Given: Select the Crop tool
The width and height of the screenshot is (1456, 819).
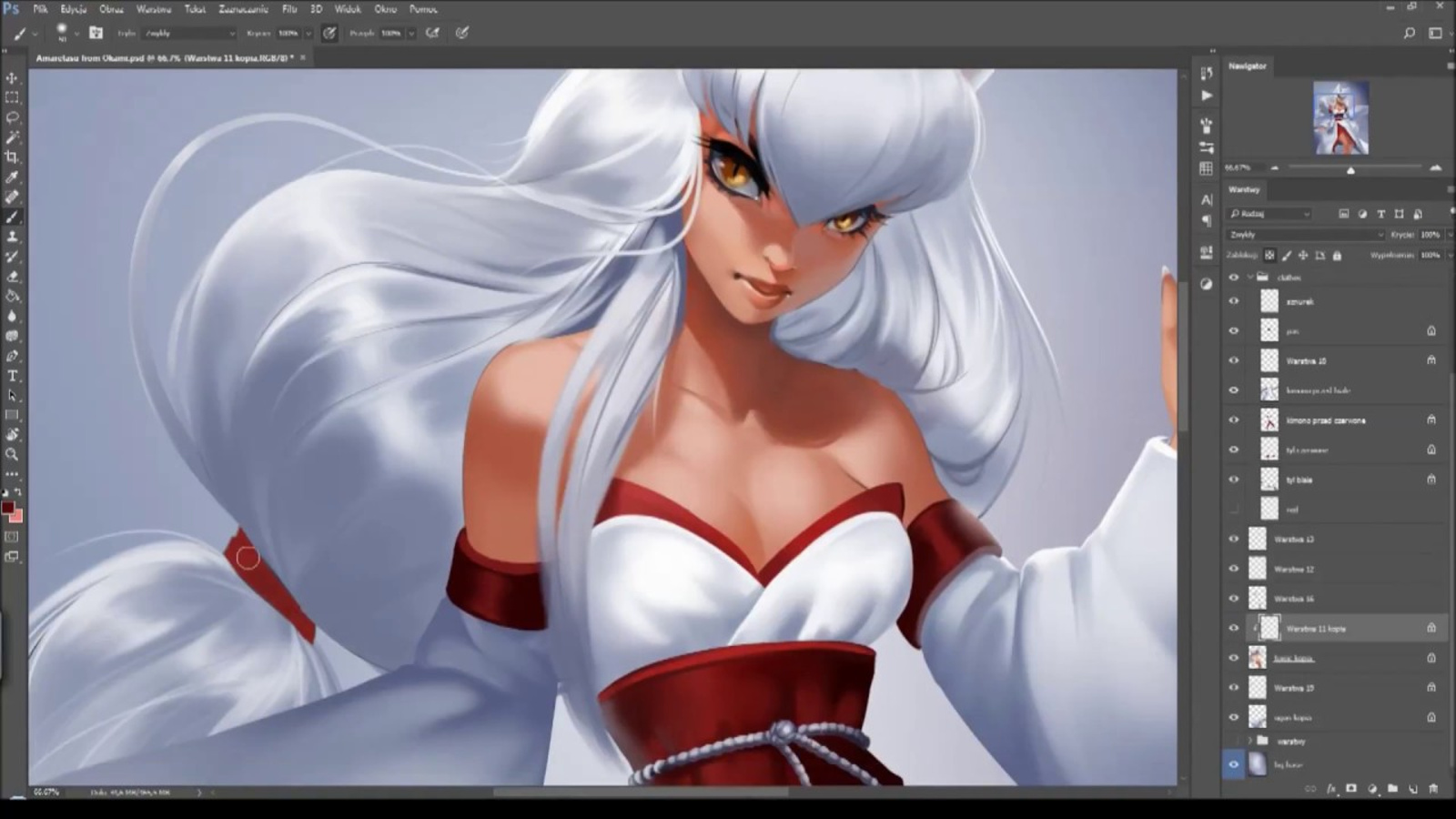Looking at the screenshot, I should 12,157.
